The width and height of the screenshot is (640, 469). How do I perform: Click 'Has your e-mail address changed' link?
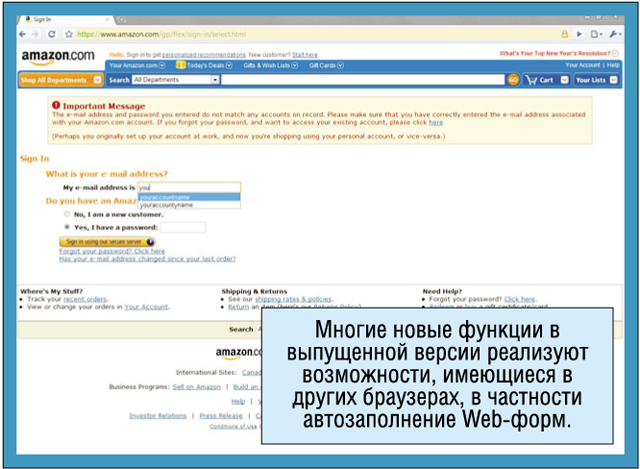click(x=147, y=259)
